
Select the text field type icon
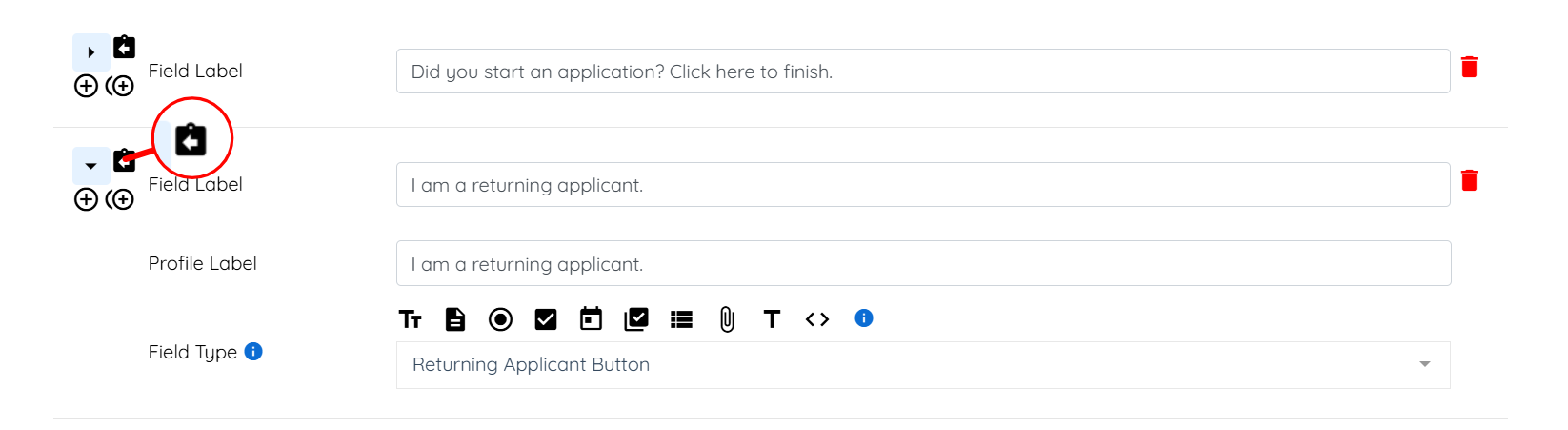410,319
